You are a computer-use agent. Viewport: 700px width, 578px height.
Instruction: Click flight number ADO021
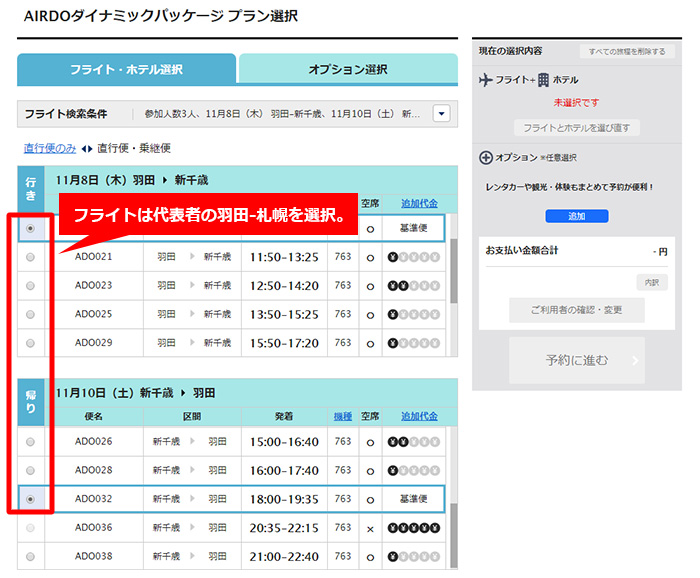click(93, 257)
